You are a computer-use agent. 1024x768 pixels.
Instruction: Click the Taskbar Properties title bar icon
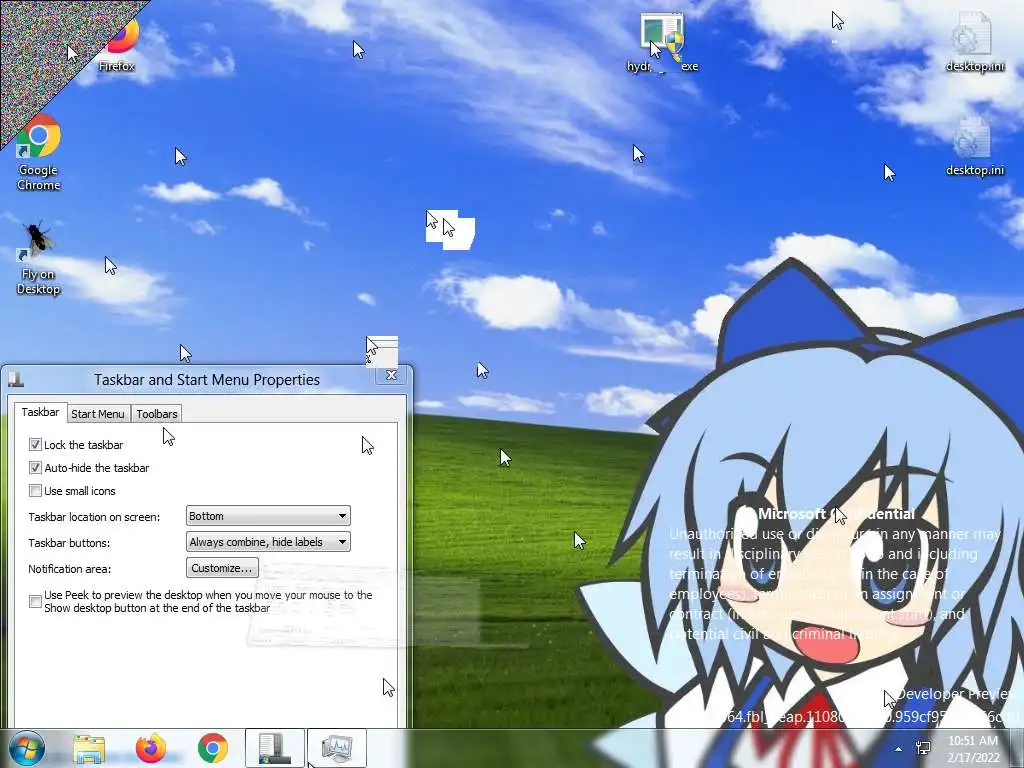tap(16, 379)
